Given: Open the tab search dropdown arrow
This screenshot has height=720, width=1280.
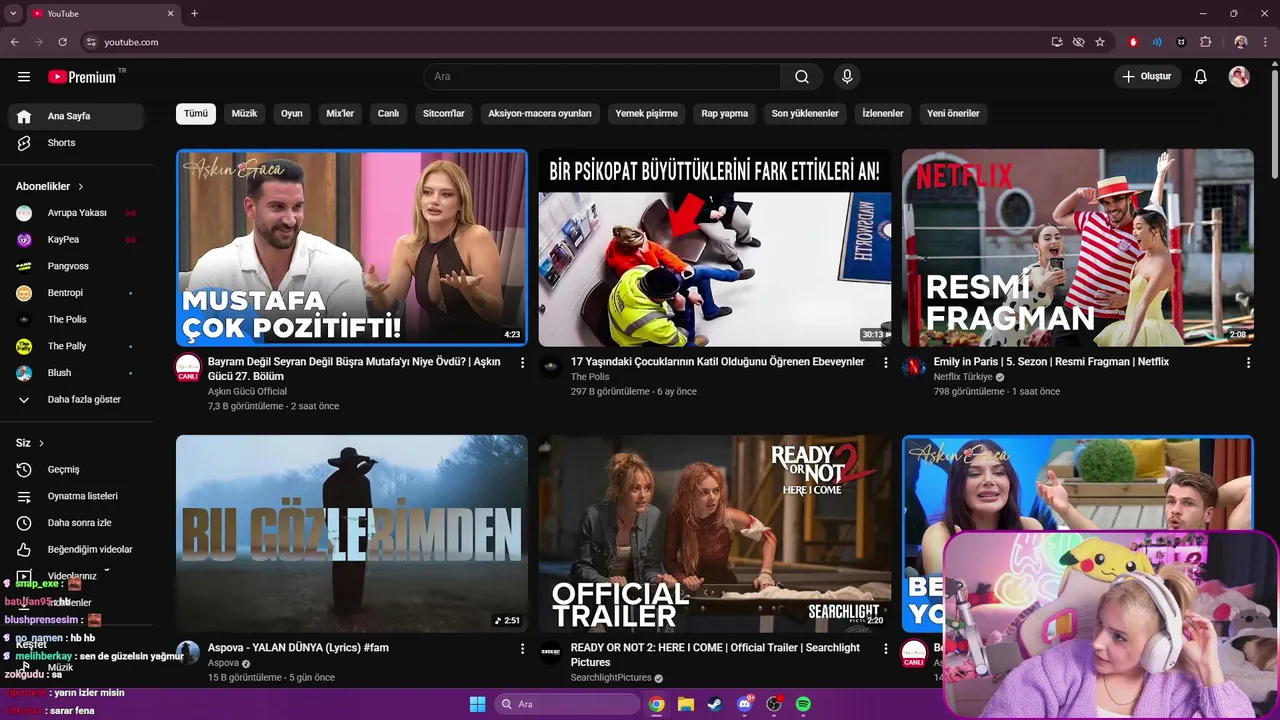Looking at the screenshot, I should tap(13, 13).
